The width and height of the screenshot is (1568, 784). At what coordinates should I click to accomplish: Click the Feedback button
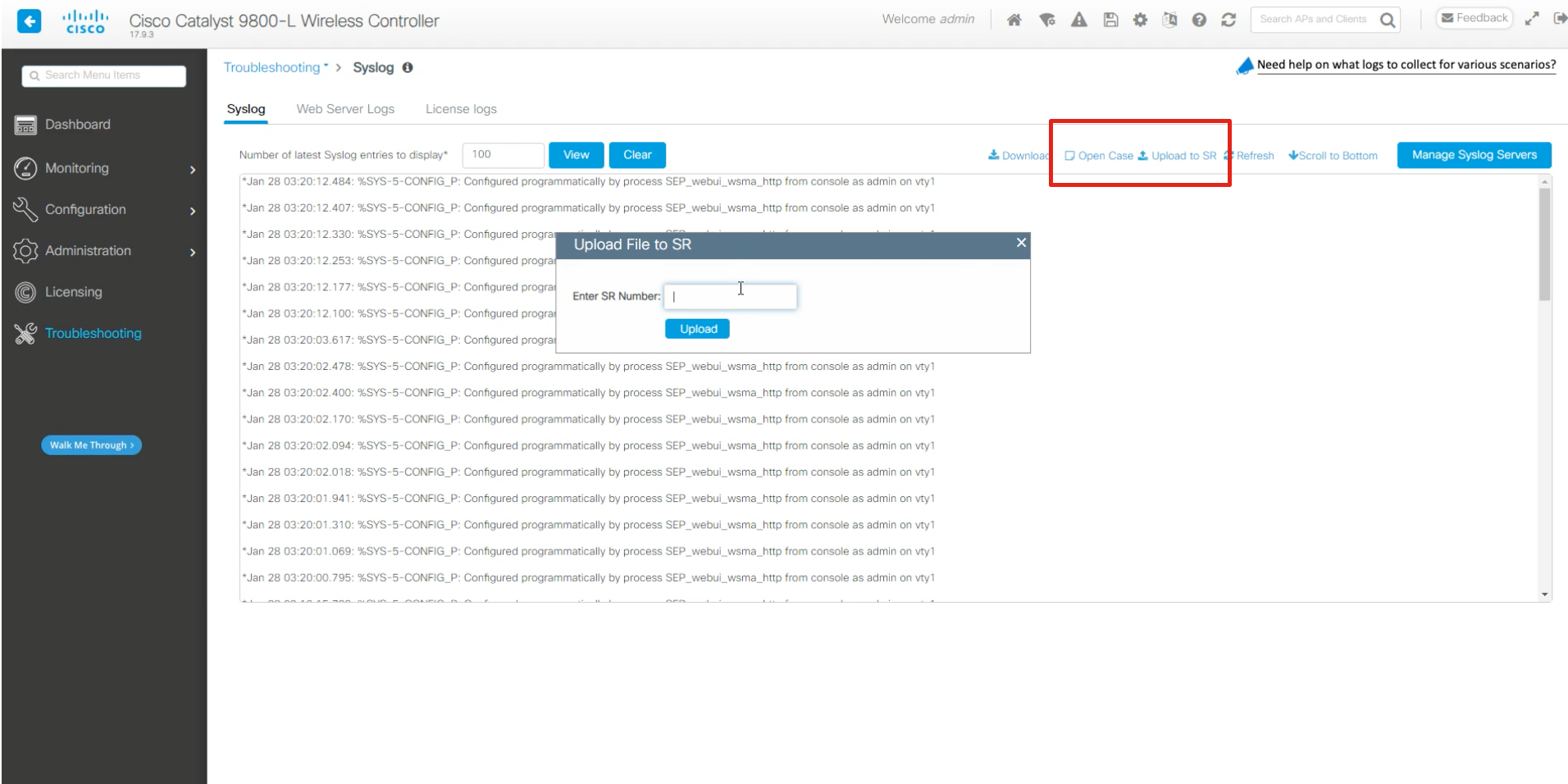click(x=1475, y=18)
